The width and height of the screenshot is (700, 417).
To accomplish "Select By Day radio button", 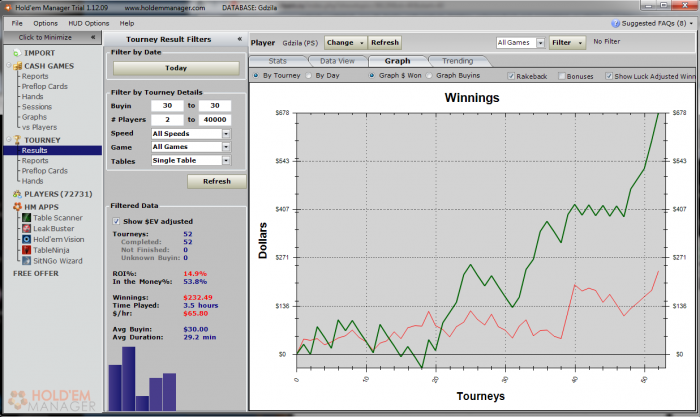I will pos(308,75).
